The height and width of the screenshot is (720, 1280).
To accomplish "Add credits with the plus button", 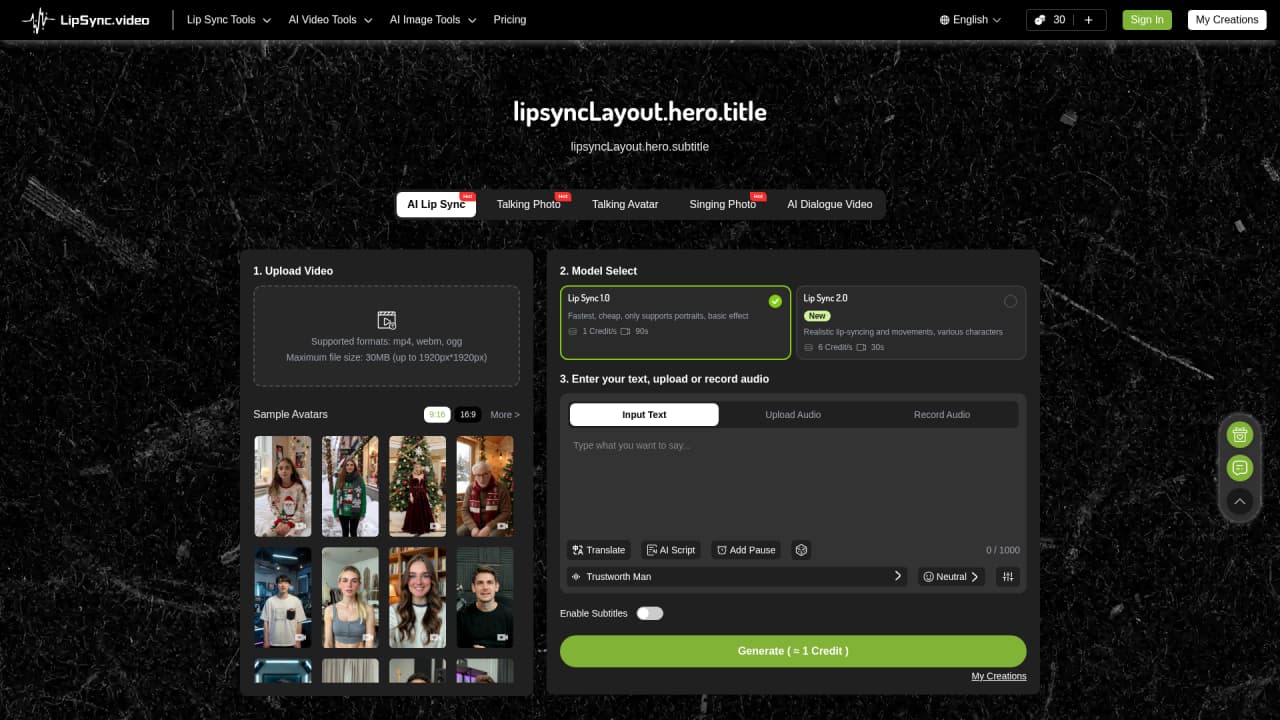I will pos(1089,20).
